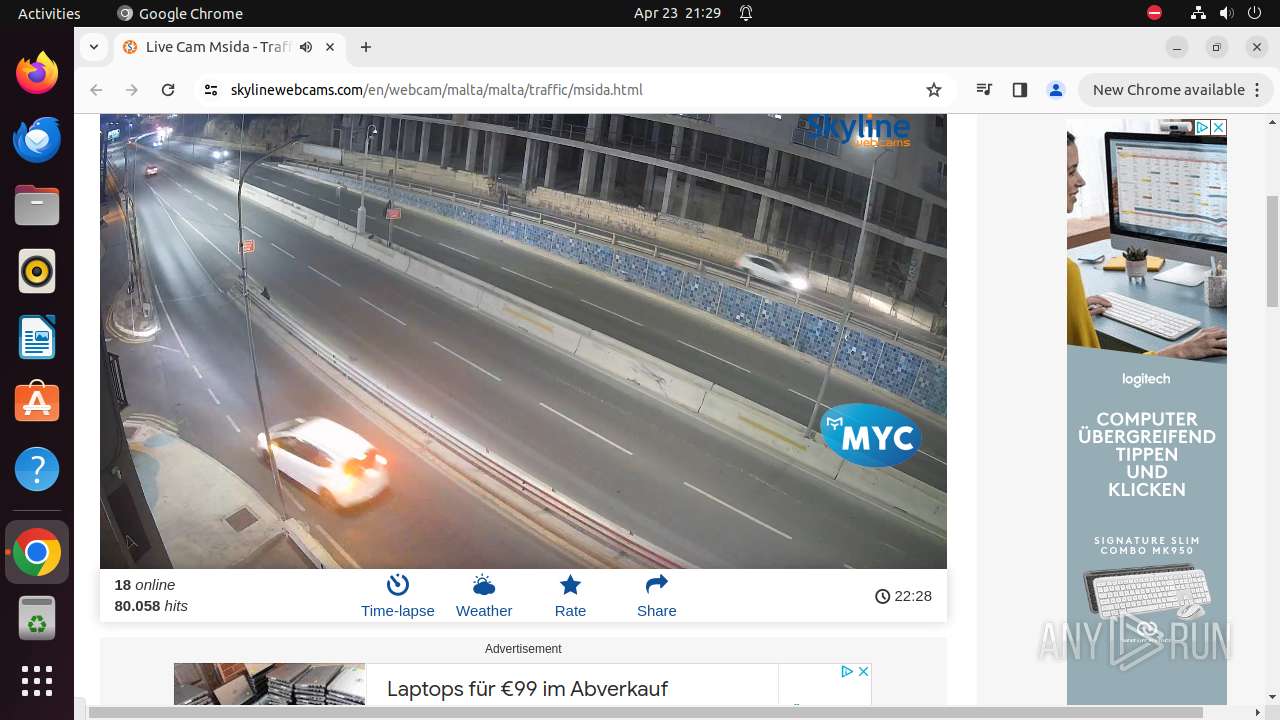Open Rhythmbox music player in the dock

point(37,271)
